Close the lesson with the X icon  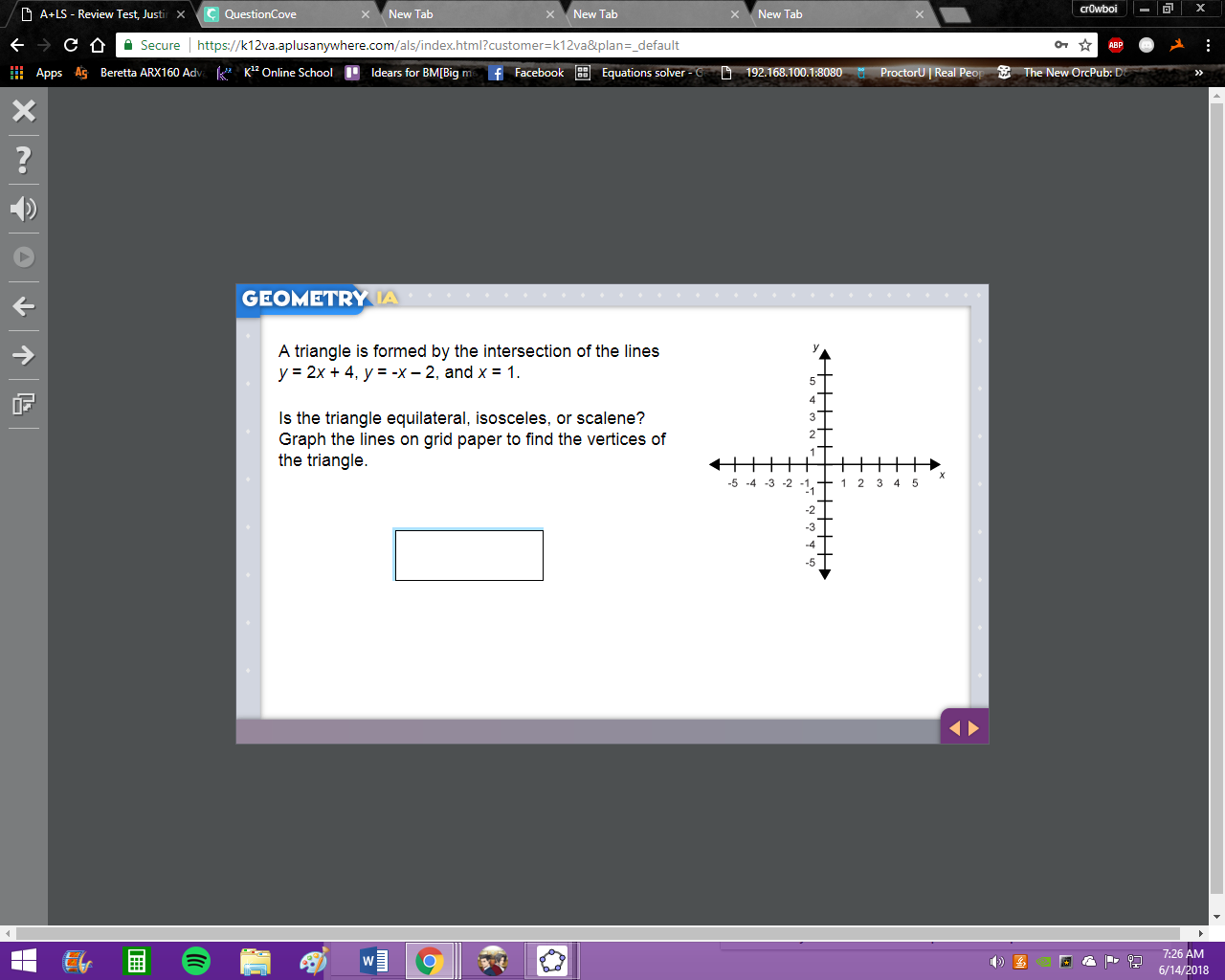click(x=24, y=110)
